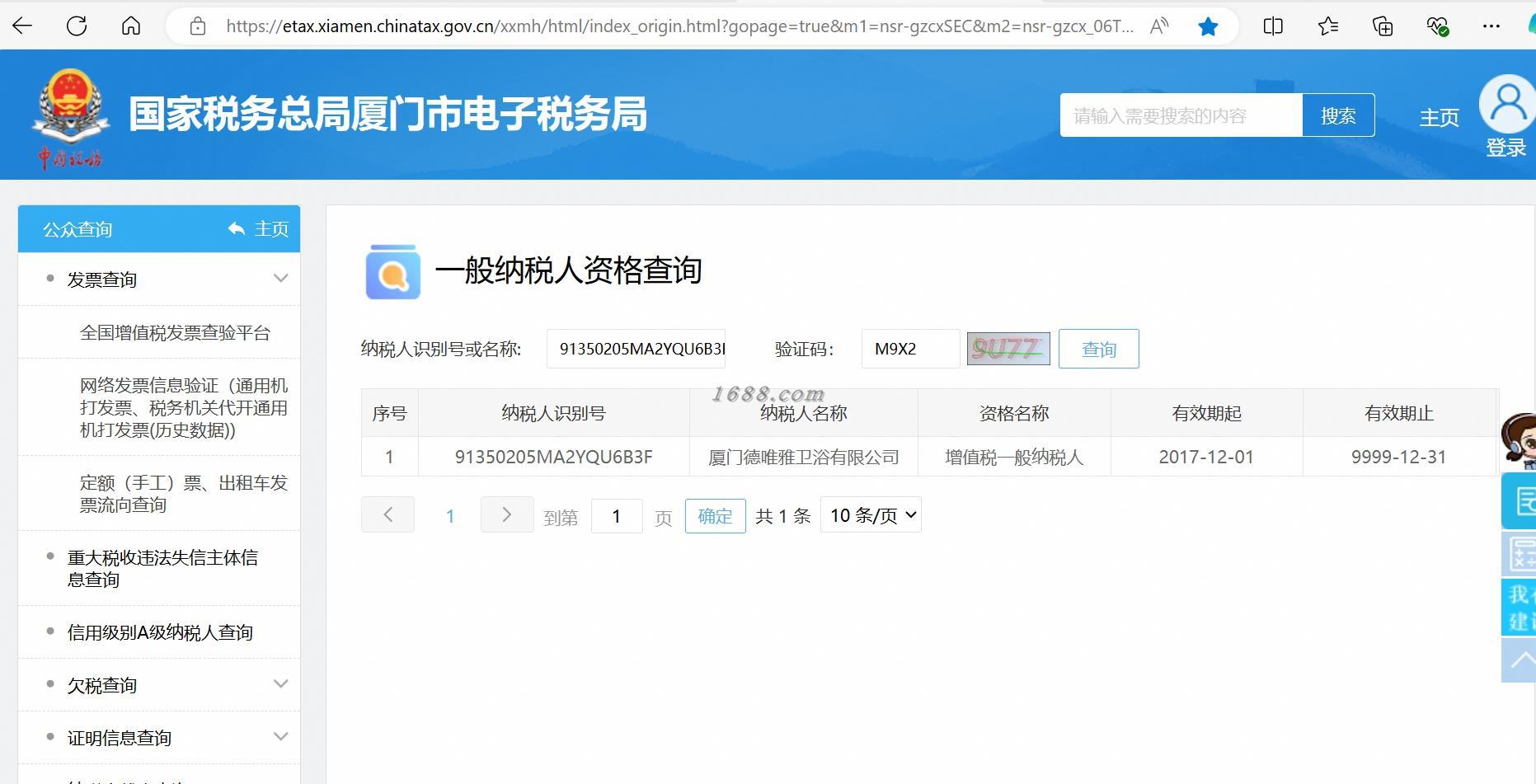Open 网络发票信息验证 menu item
Viewport: 1536px width, 784px height.
click(x=184, y=407)
